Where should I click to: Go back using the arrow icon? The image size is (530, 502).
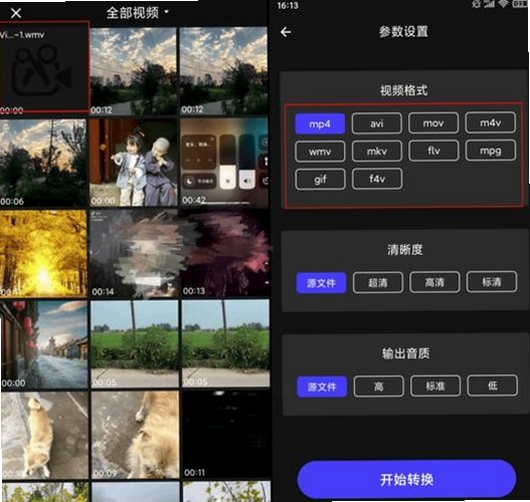286,32
